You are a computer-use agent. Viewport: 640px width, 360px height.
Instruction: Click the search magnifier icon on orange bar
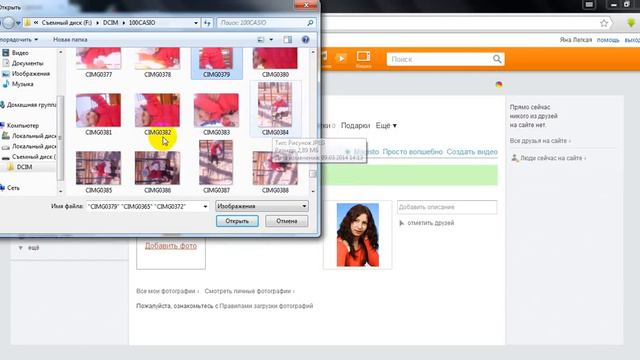tap(497, 59)
